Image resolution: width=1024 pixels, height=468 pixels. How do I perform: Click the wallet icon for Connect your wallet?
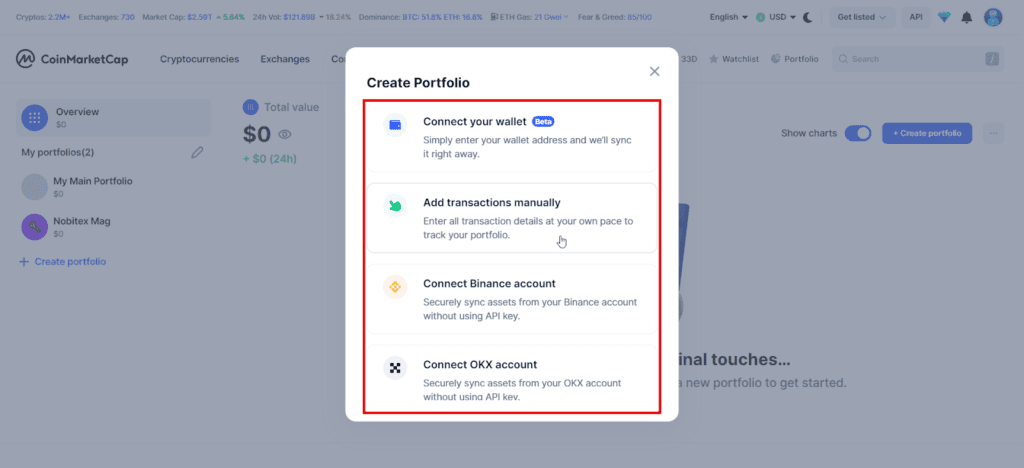click(x=395, y=125)
